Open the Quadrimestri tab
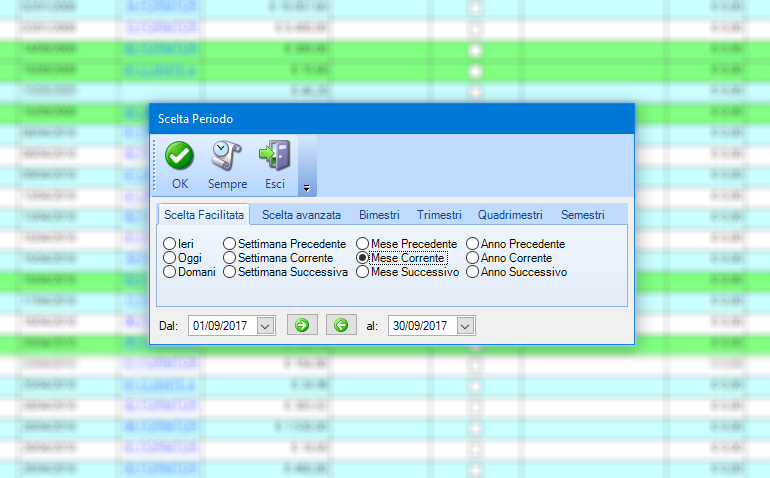Image resolution: width=770 pixels, height=478 pixels. [x=510, y=214]
